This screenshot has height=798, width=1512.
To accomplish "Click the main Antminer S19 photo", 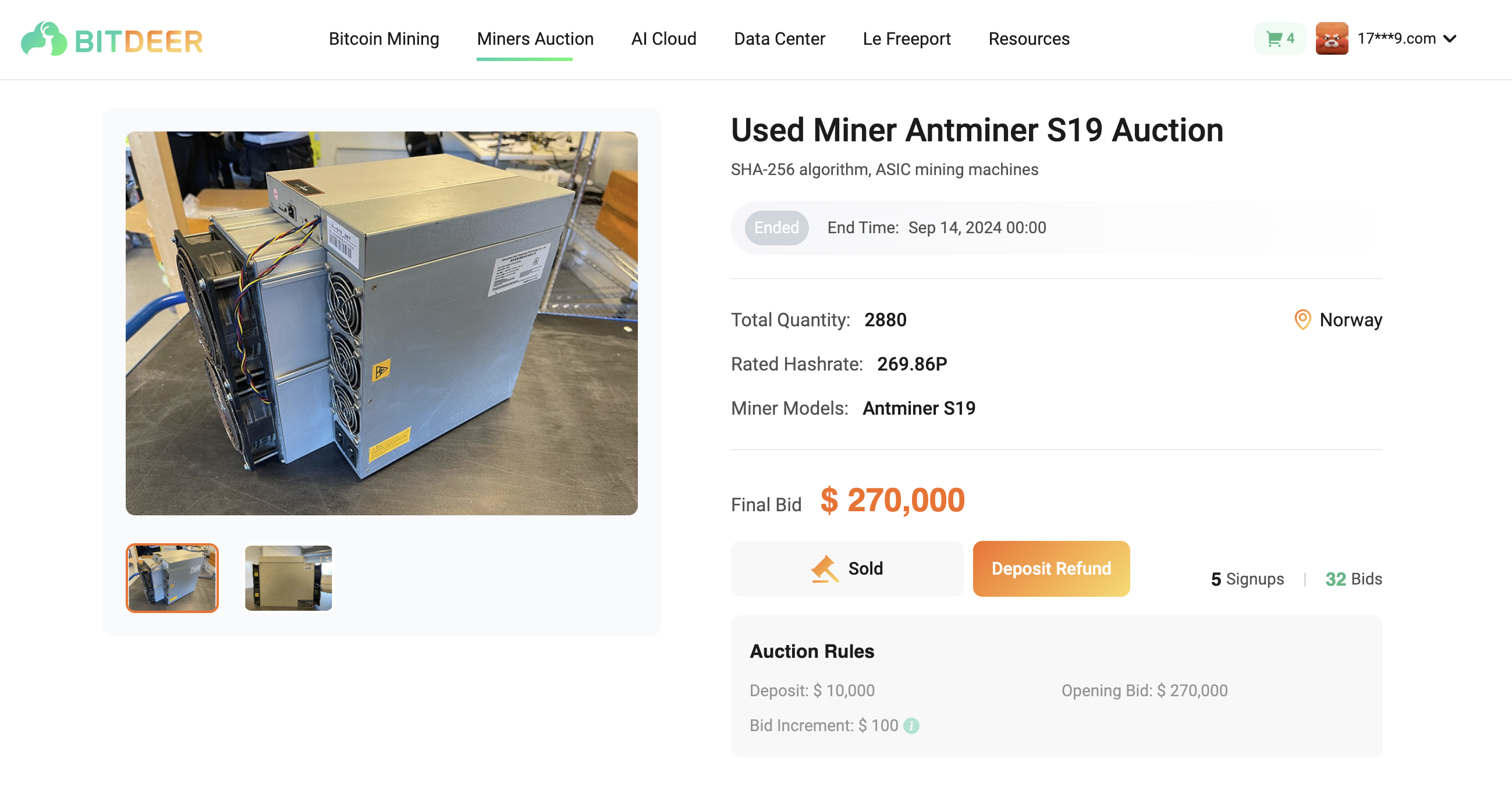I will 382,323.
